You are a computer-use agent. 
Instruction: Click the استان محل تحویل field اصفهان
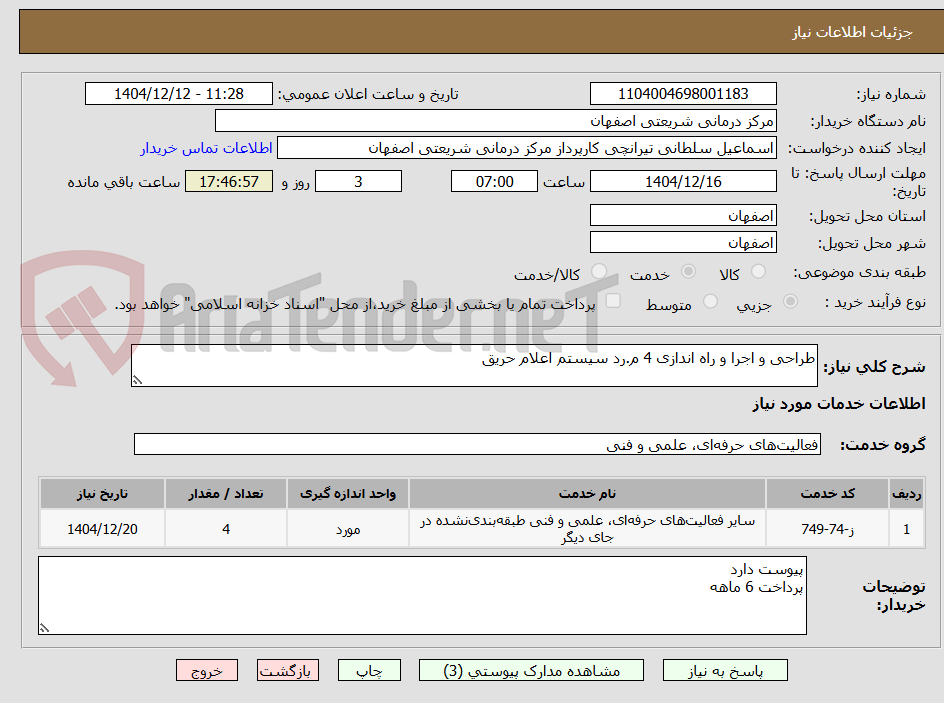click(x=683, y=215)
